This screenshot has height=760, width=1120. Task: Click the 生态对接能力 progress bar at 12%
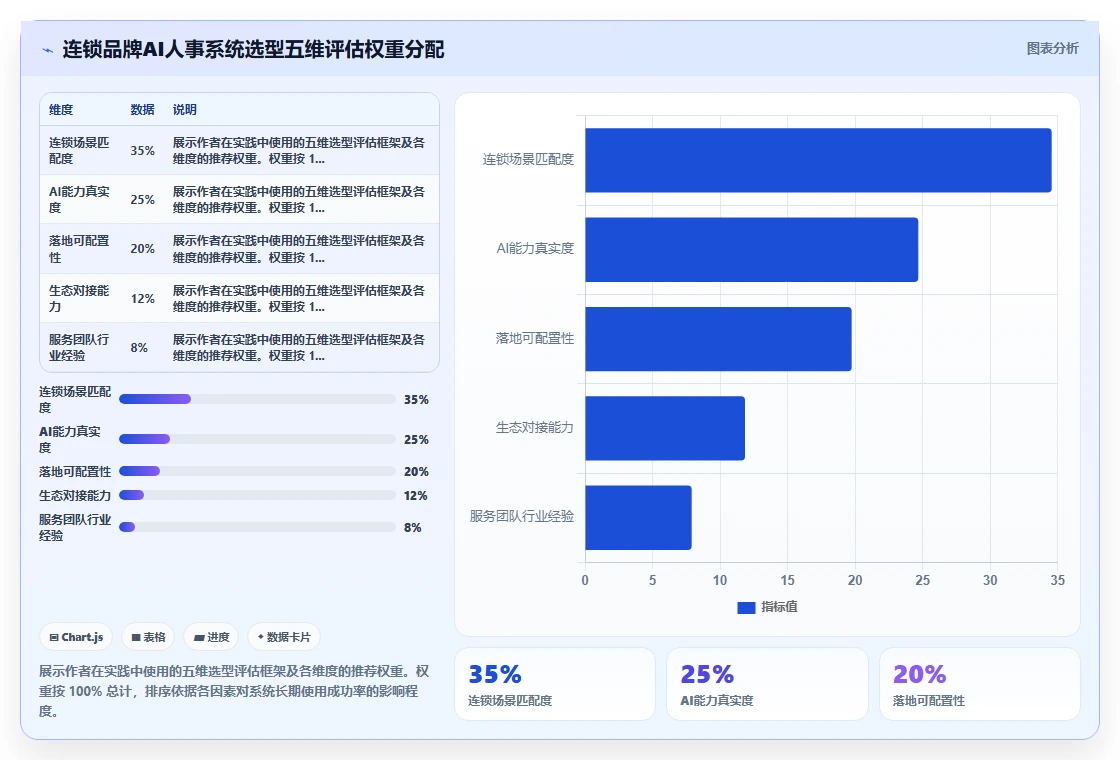(x=257, y=495)
